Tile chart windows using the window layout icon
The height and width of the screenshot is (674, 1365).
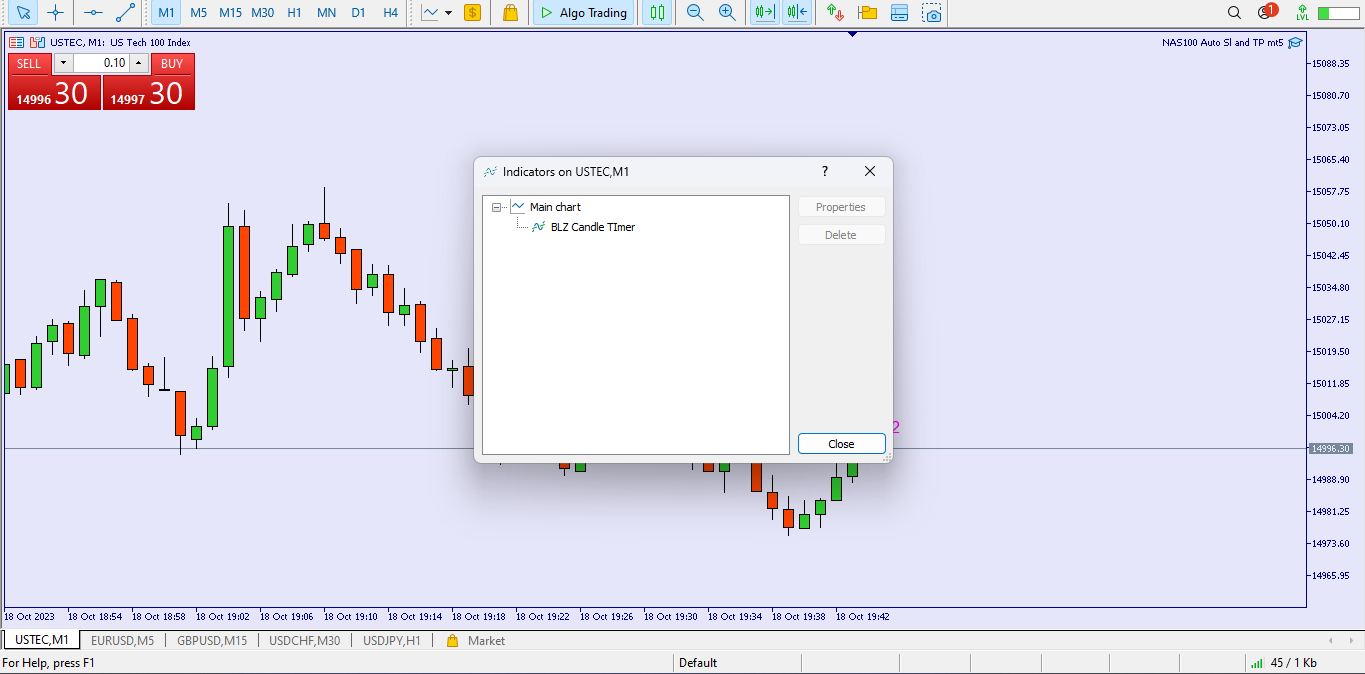point(899,13)
